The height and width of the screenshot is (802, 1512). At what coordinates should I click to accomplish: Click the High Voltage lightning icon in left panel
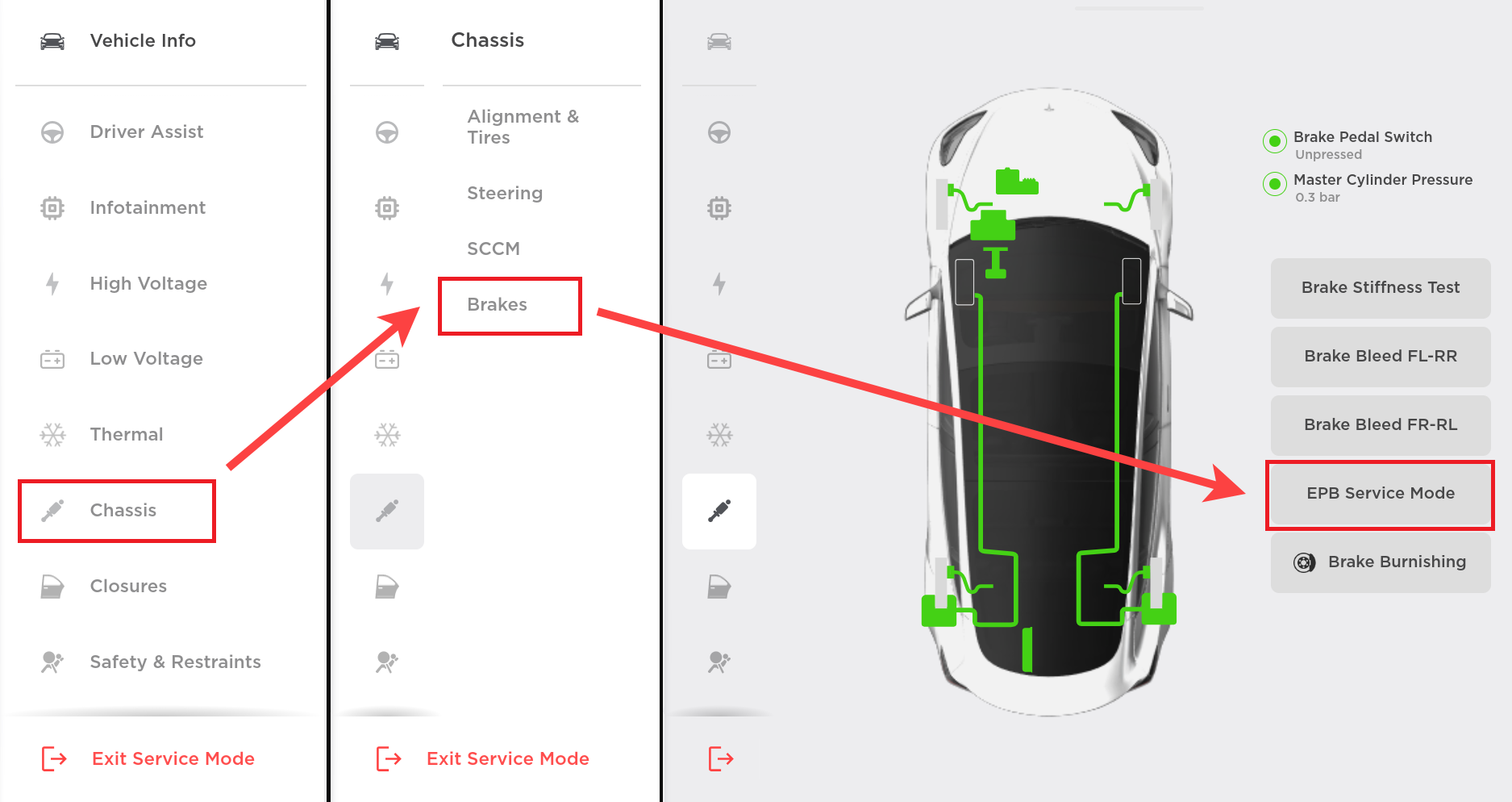click(x=52, y=283)
